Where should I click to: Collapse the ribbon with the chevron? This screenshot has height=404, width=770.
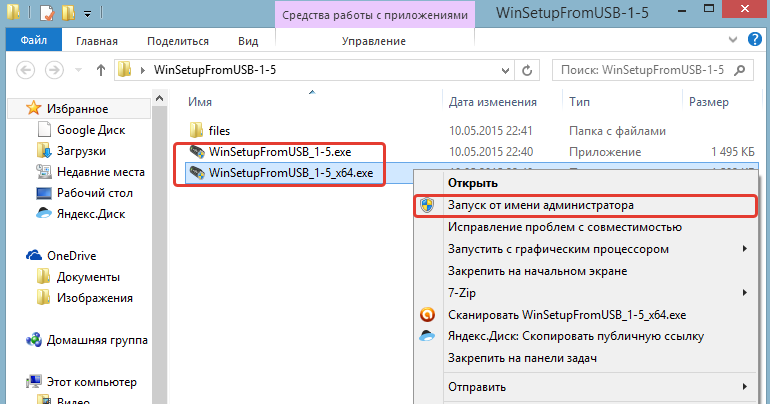pyautogui.click(x=733, y=40)
